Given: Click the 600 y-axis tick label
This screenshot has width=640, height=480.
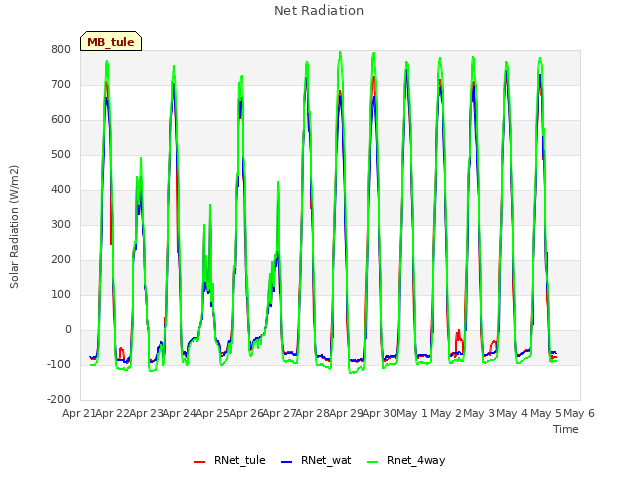Looking at the screenshot, I should click(x=61, y=120).
